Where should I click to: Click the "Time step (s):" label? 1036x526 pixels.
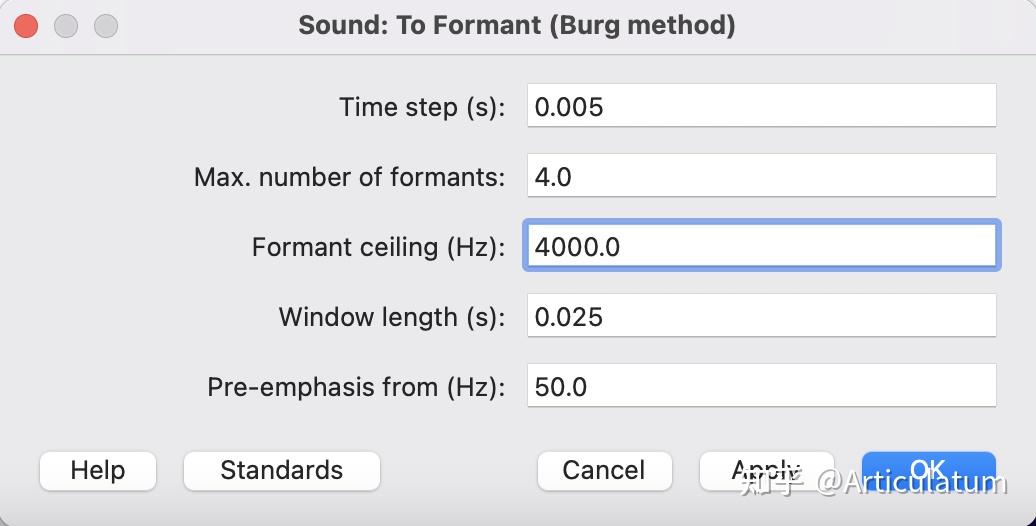click(422, 107)
